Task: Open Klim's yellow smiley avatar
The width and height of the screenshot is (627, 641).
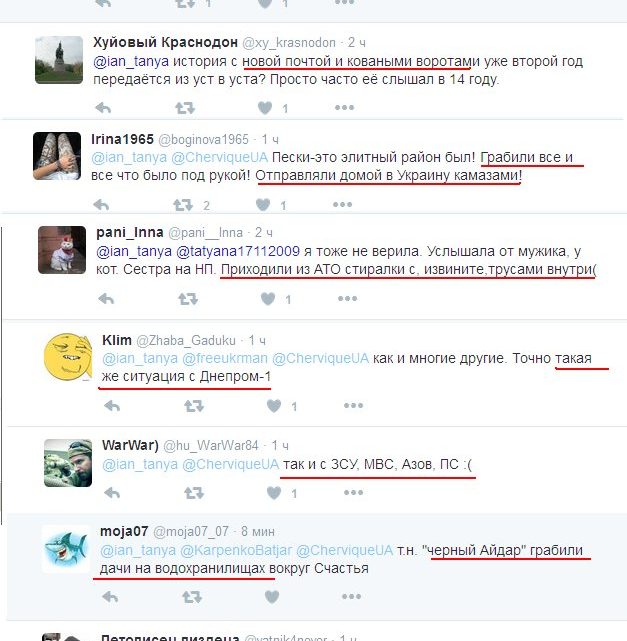Action: [68, 356]
